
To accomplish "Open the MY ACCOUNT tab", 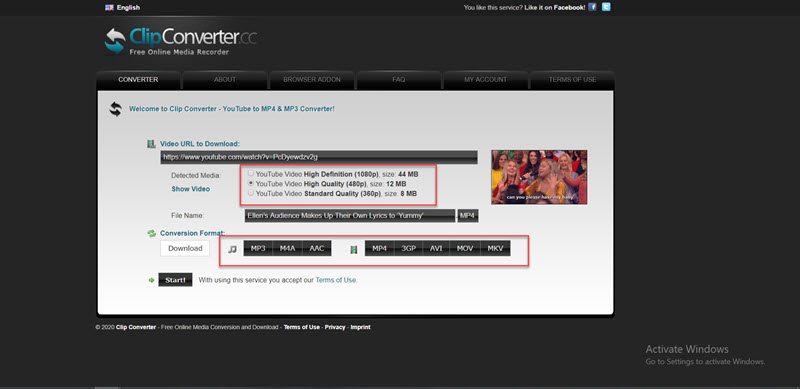I will pyautogui.click(x=485, y=80).
